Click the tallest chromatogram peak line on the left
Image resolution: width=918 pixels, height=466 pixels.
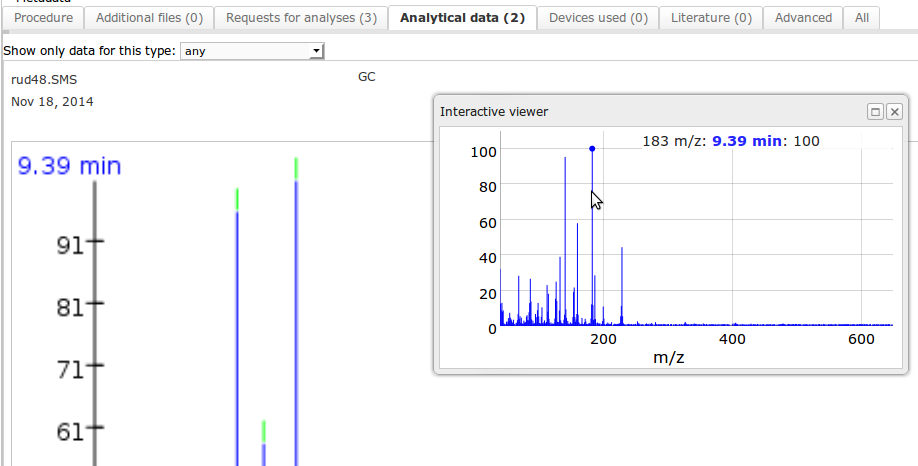coord(296,320)
